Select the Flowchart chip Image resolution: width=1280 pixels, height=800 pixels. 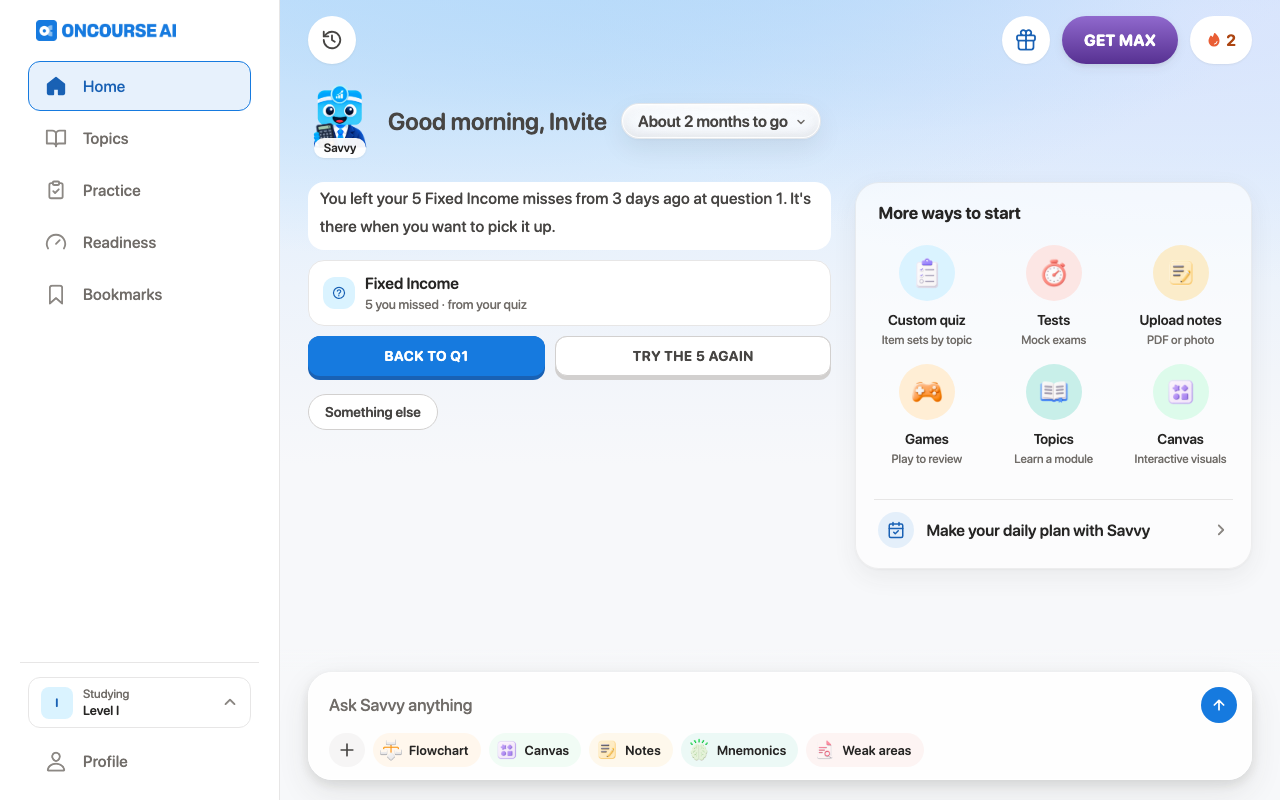[427, 750]
